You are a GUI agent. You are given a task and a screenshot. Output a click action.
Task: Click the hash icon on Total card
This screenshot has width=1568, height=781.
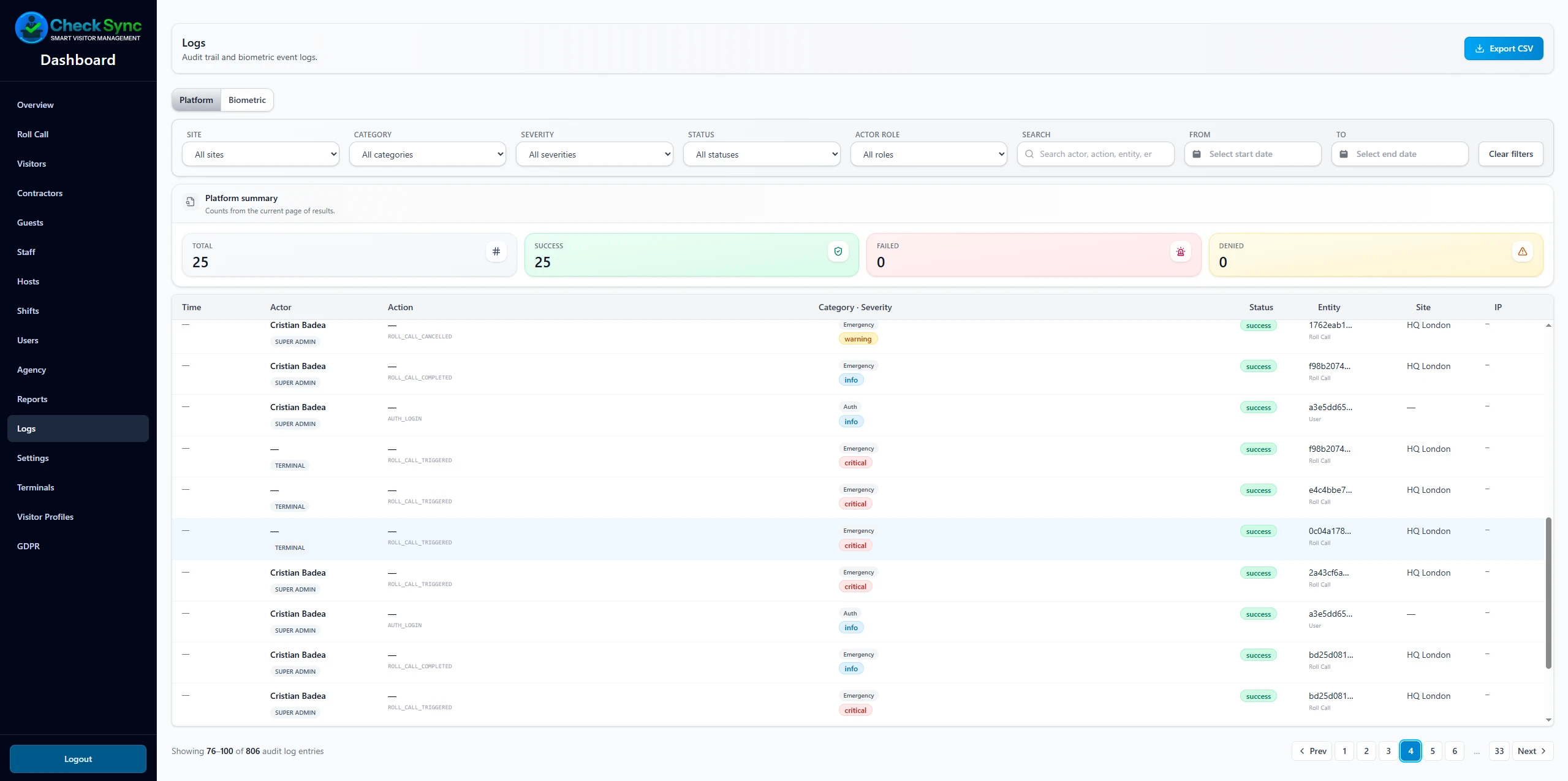coord(496,251)
